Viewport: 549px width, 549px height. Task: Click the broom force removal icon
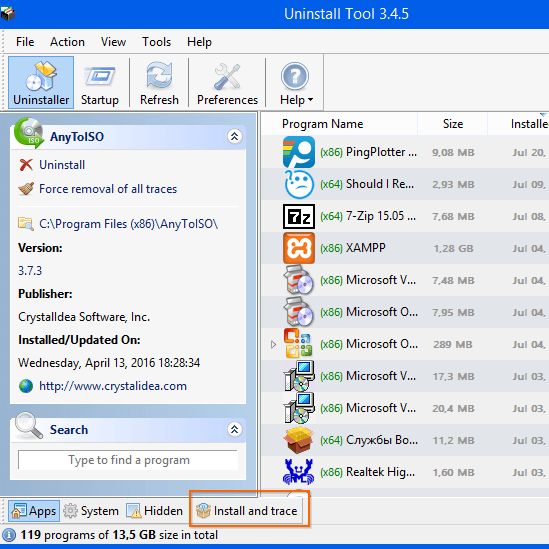(x=26, y=189)
